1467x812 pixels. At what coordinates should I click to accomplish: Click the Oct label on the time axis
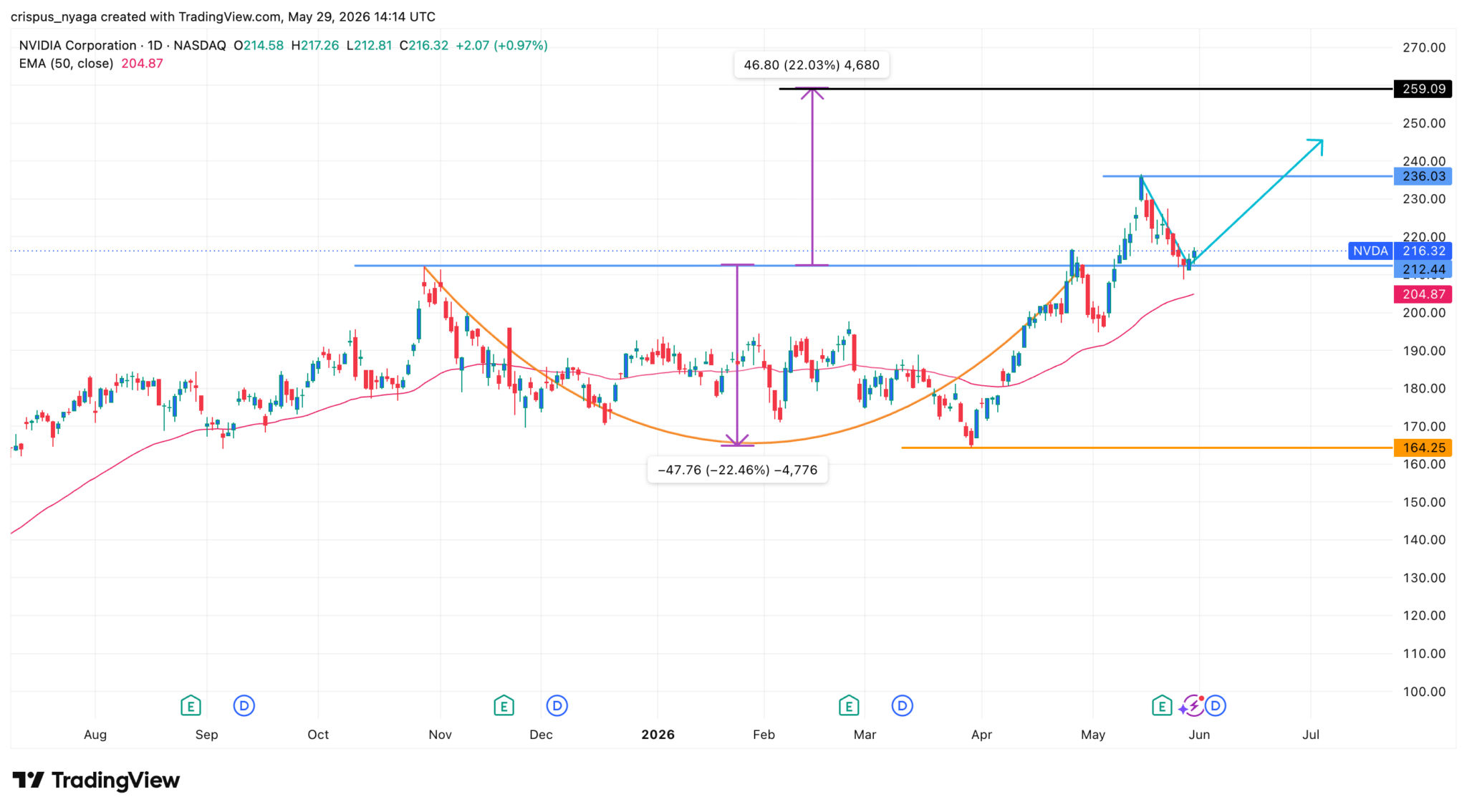tap(318, 735)
